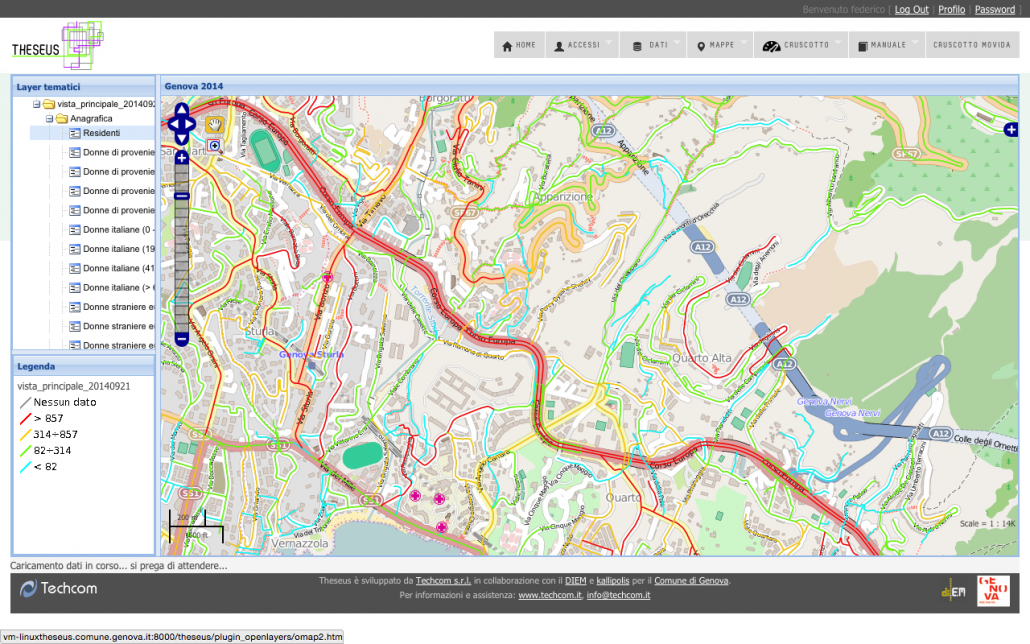Click the Layer tematici panel header
This screenshot has width=1030, height=644.
[83, 87]
